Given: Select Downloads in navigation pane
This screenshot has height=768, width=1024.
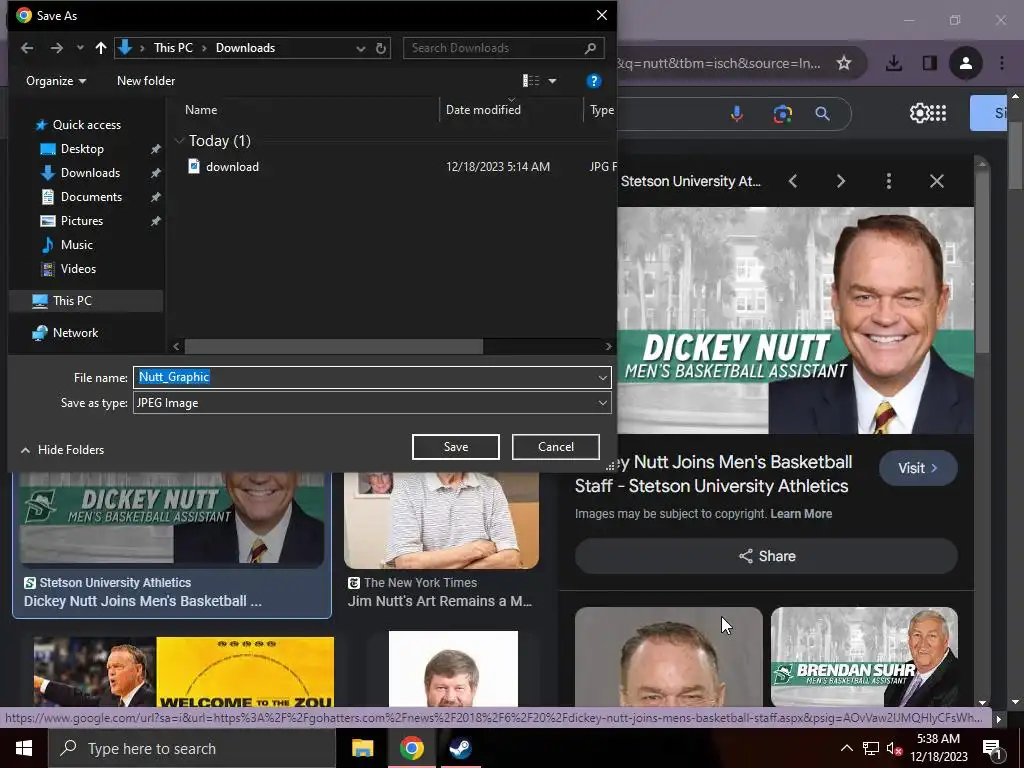Looking at the screenshot, I should 89,173.
